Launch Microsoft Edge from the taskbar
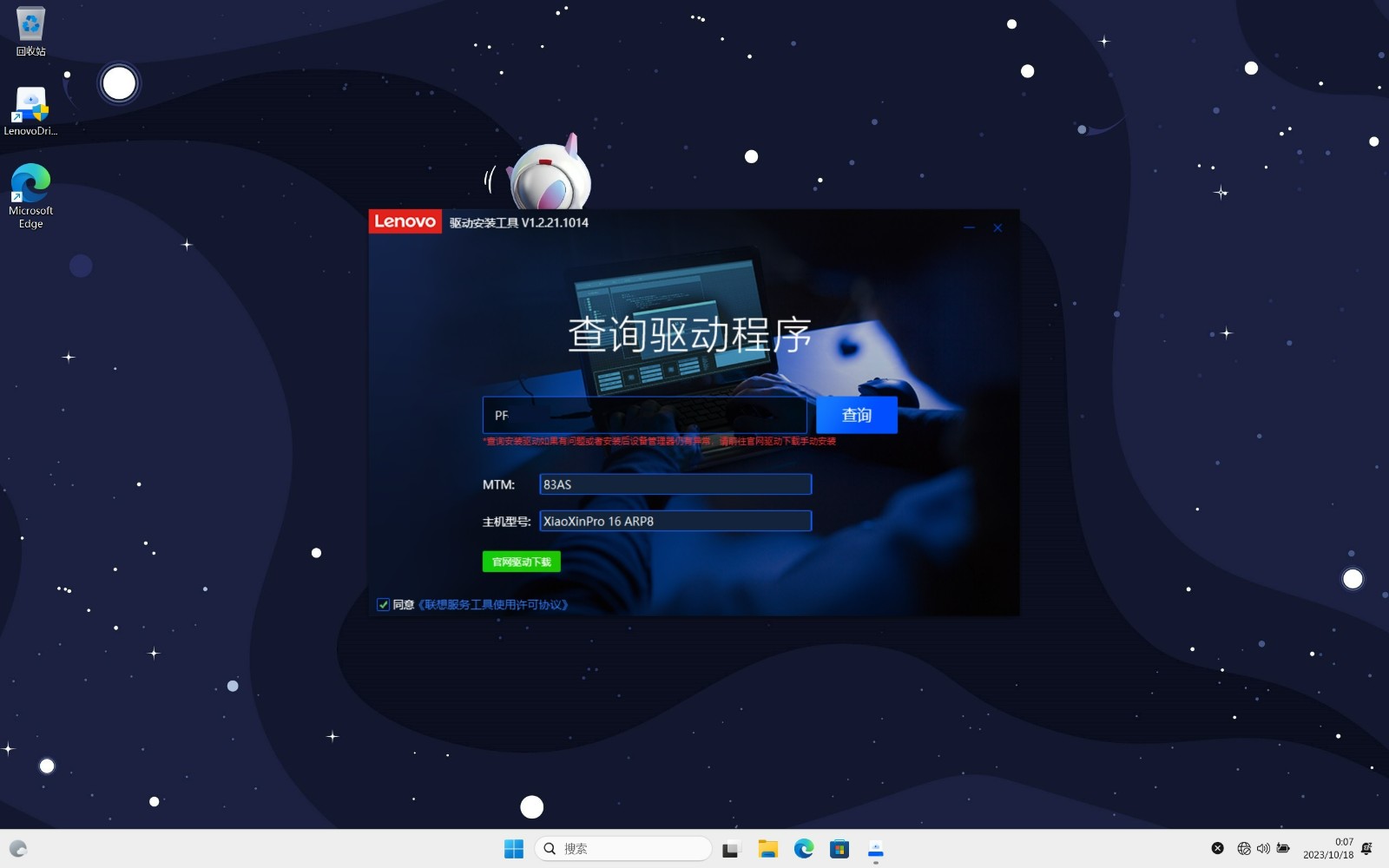This screenshot has width=1389, height=868. pyautogui.click(x=804, y=849)
